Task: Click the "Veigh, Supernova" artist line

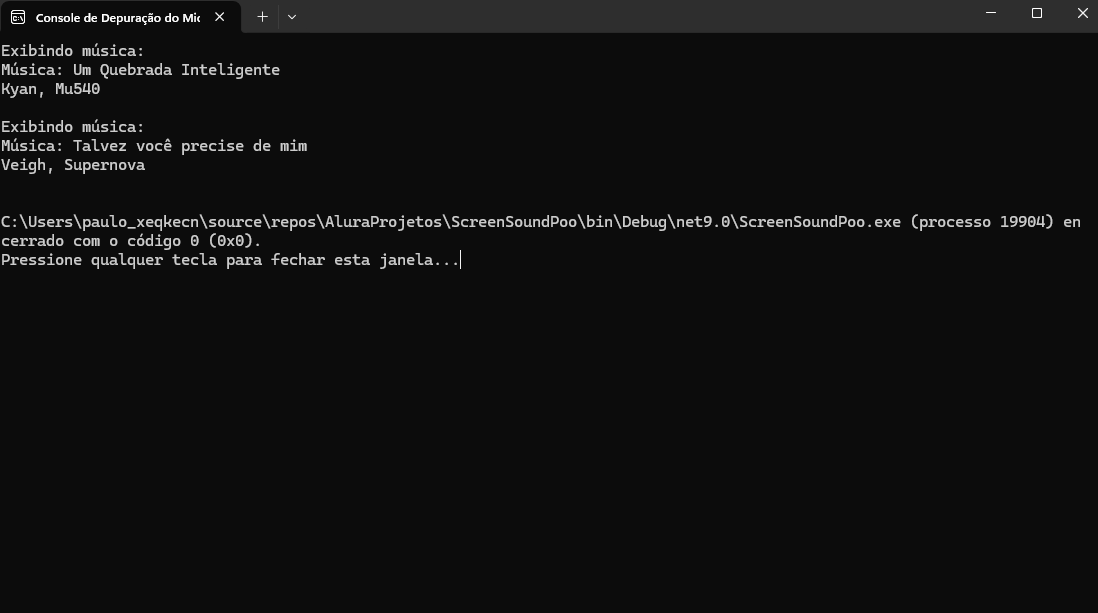Action: [x=73, y=165]
